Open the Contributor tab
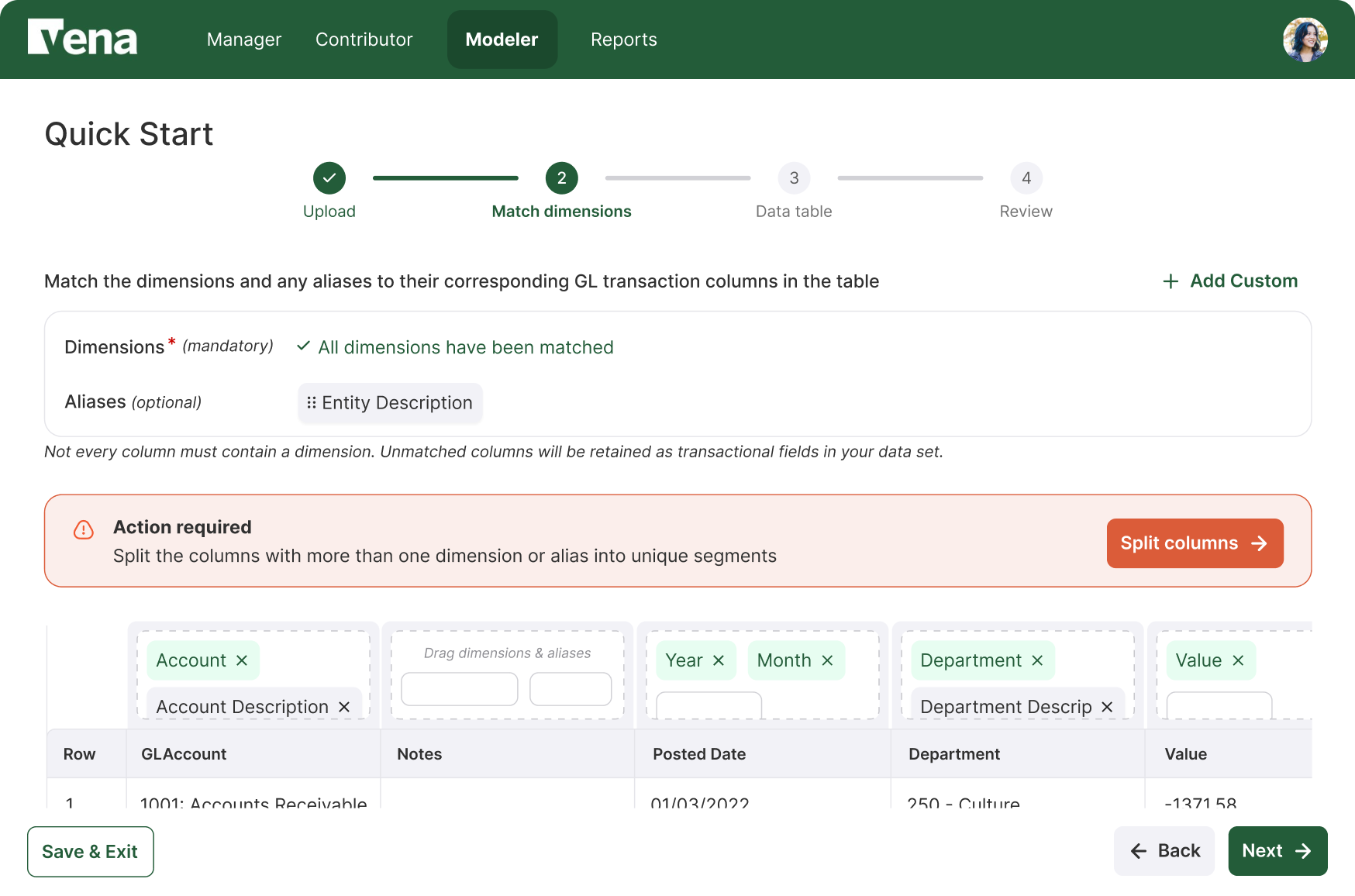This screenshot has height=896, width=1355. [364, 40]
